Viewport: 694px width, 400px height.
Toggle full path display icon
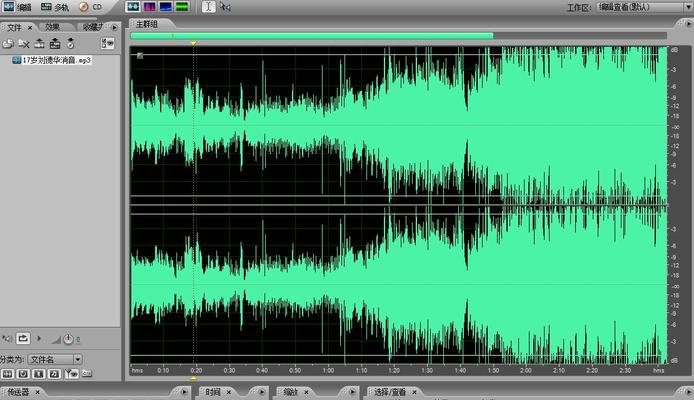pos(87,374)
